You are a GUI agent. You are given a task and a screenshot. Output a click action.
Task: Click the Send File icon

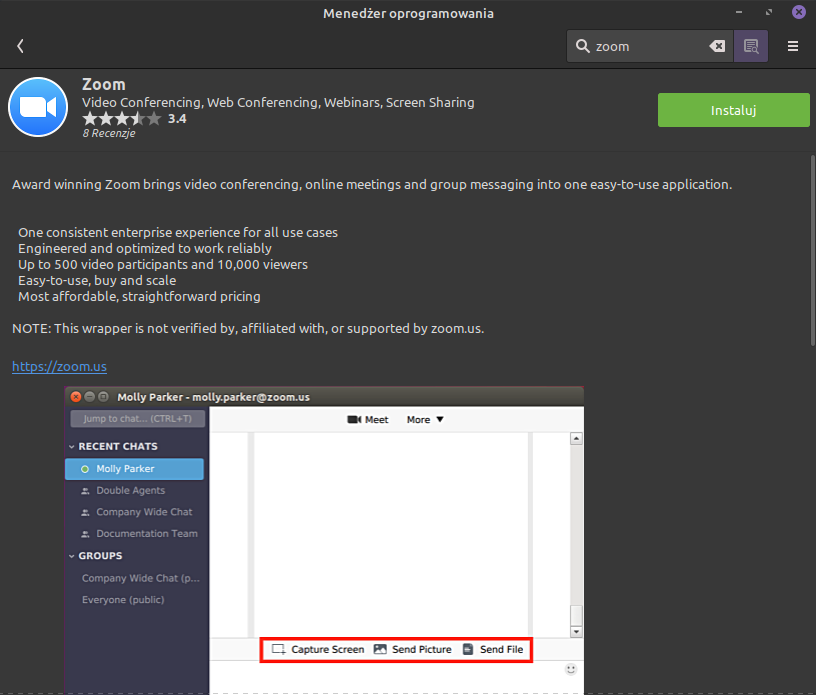click(x=468, y=649)
